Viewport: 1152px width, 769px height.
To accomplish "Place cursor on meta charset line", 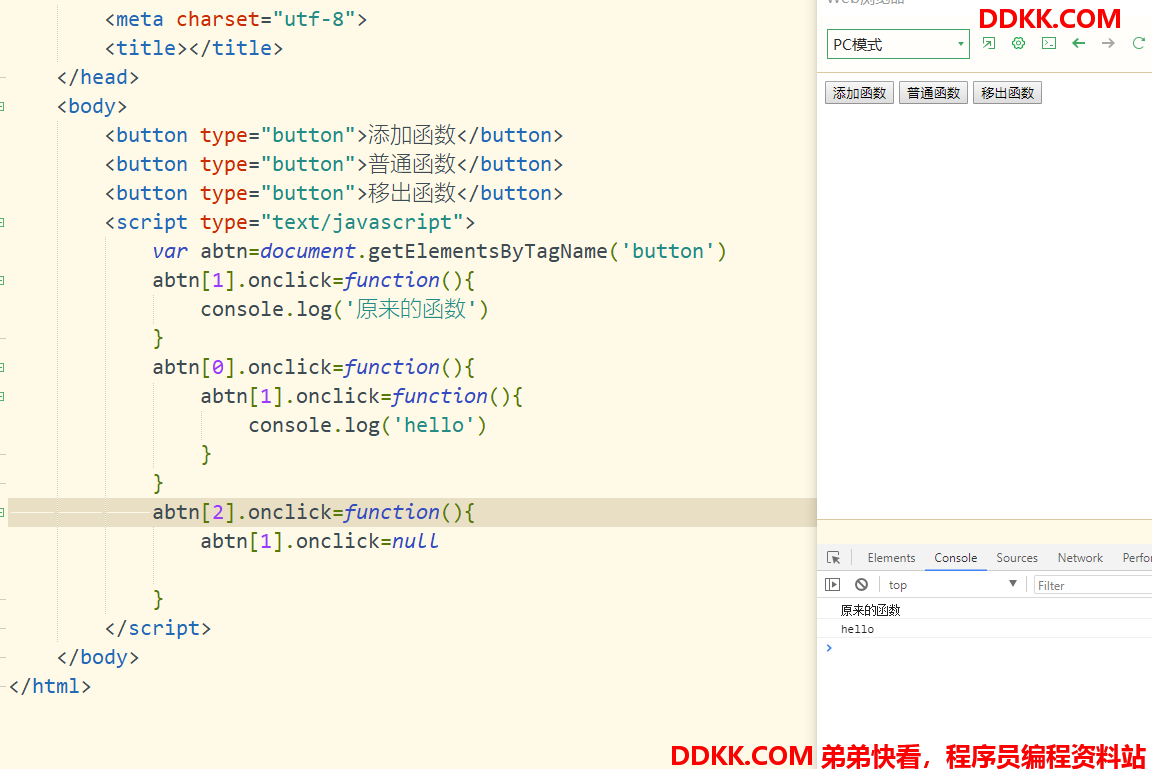I will 236,18.
